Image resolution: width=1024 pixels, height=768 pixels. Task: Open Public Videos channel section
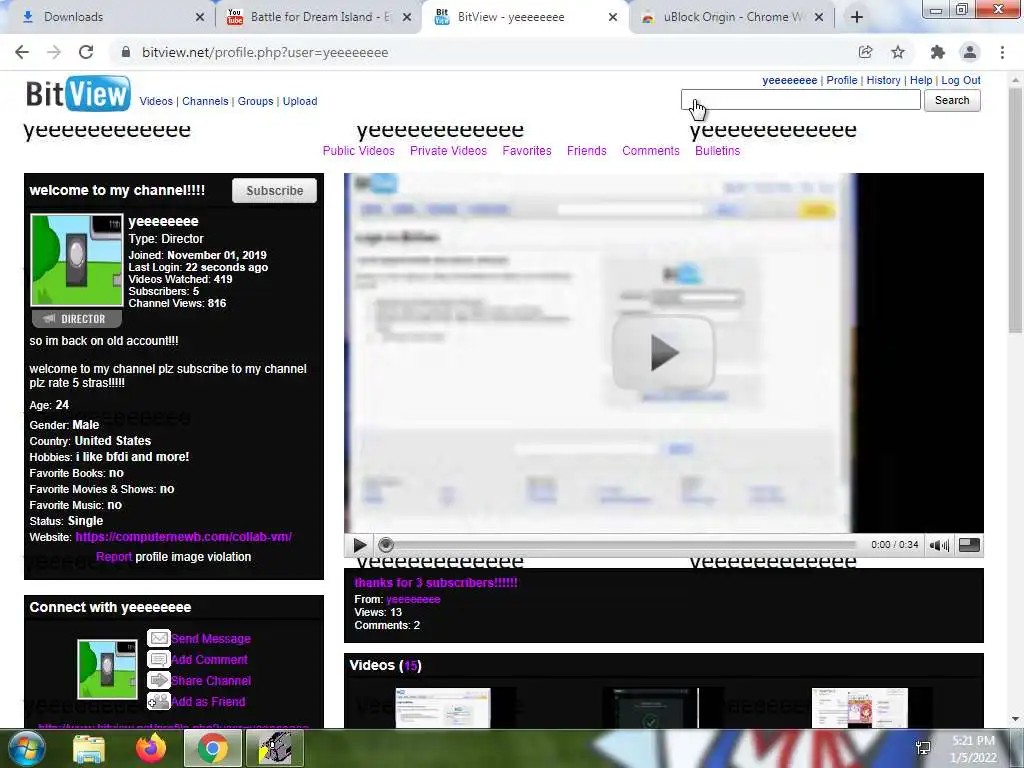click(x=359, y=151)
